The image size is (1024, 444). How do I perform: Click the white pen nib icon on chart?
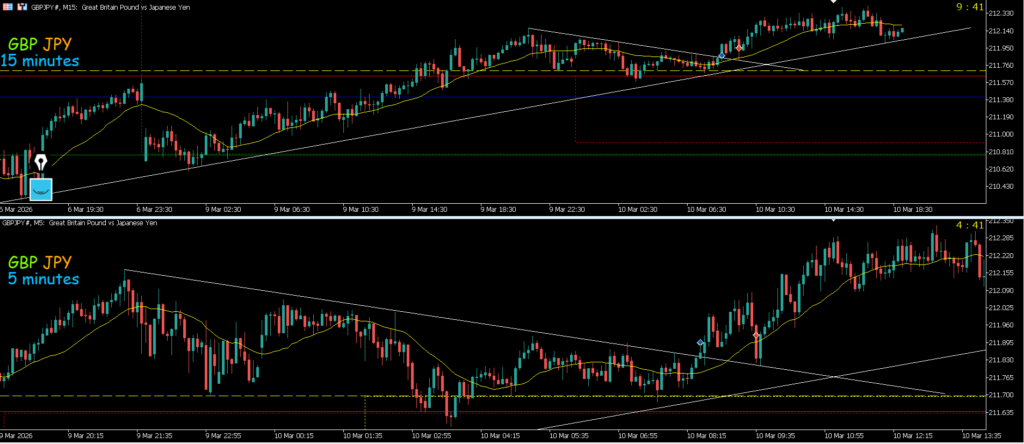click(40, 162)
